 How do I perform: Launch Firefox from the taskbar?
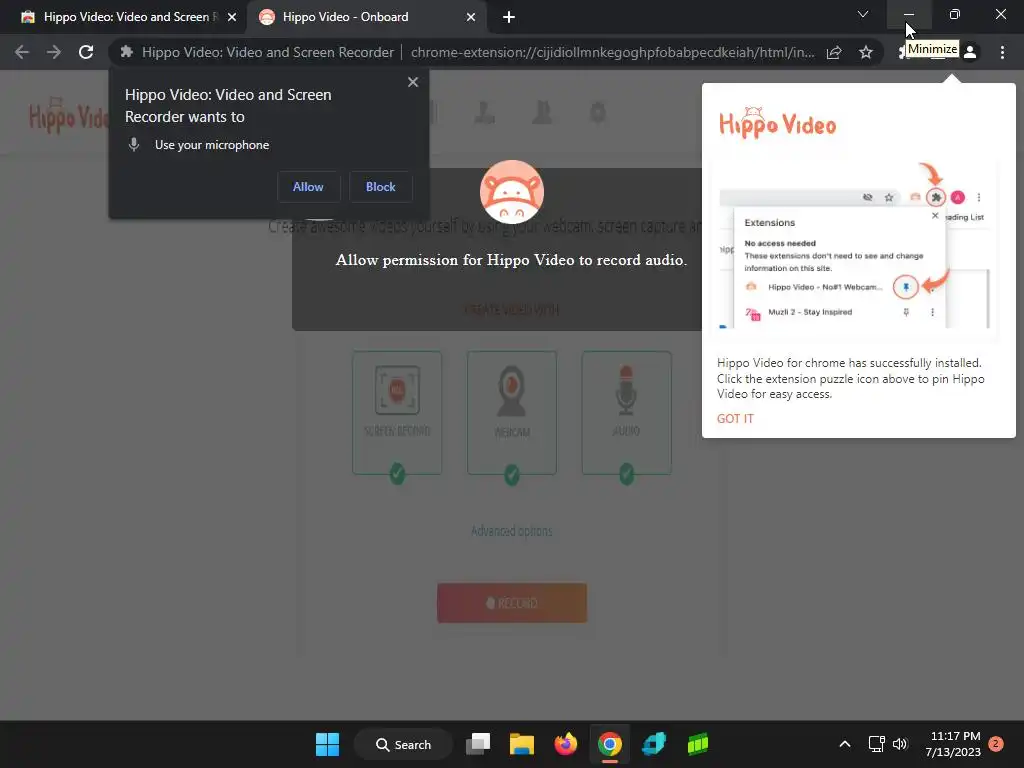[566, 744]
